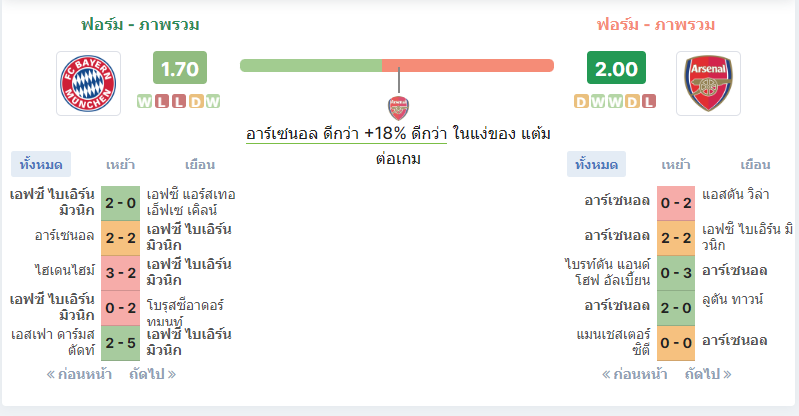Select the เยือน tab under Bayern form

(200, 165)
